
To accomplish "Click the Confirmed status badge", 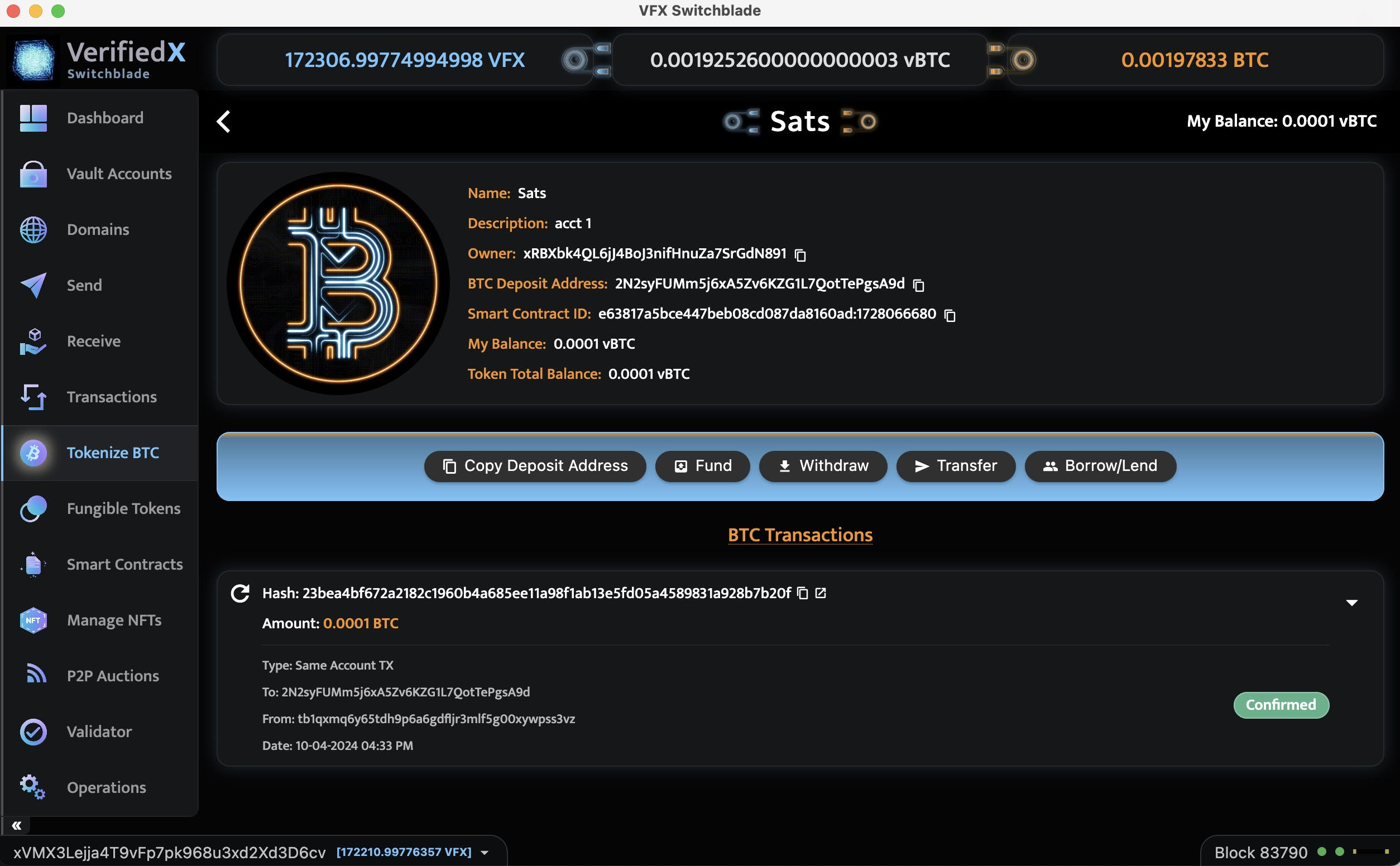I will pyautogui.click(x=1282, y=705).
